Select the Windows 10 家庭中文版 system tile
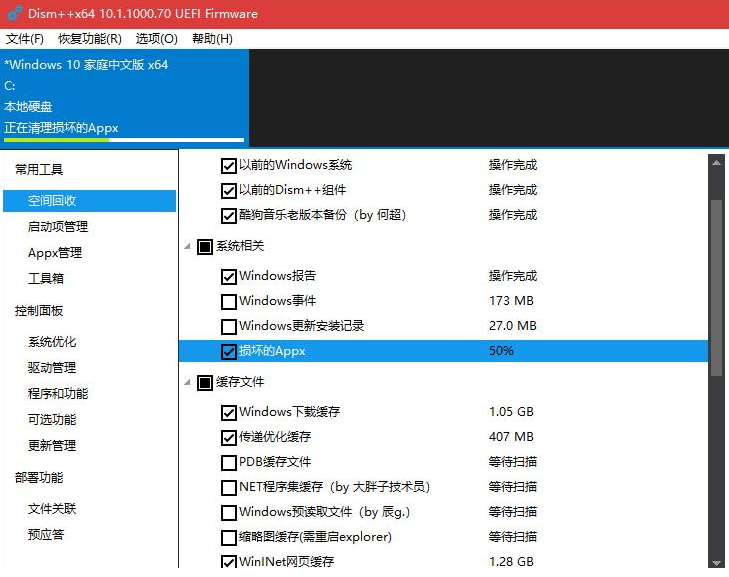The height and width of the screenshot is (577, 729). tap(124, 97)
